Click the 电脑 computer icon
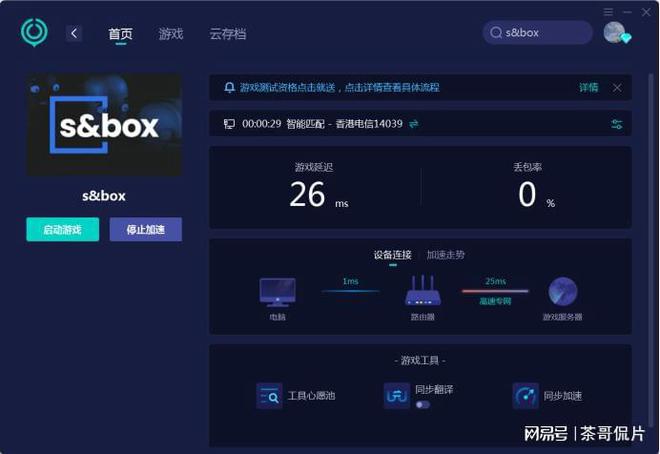This screenshot has width=660, height=454. pos(277,292)
